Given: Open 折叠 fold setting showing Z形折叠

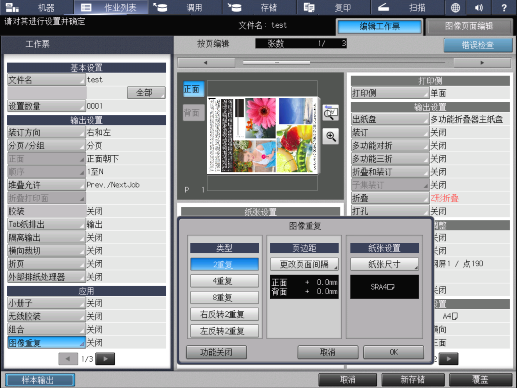Looking at the screenshot, I should point(390,198).
